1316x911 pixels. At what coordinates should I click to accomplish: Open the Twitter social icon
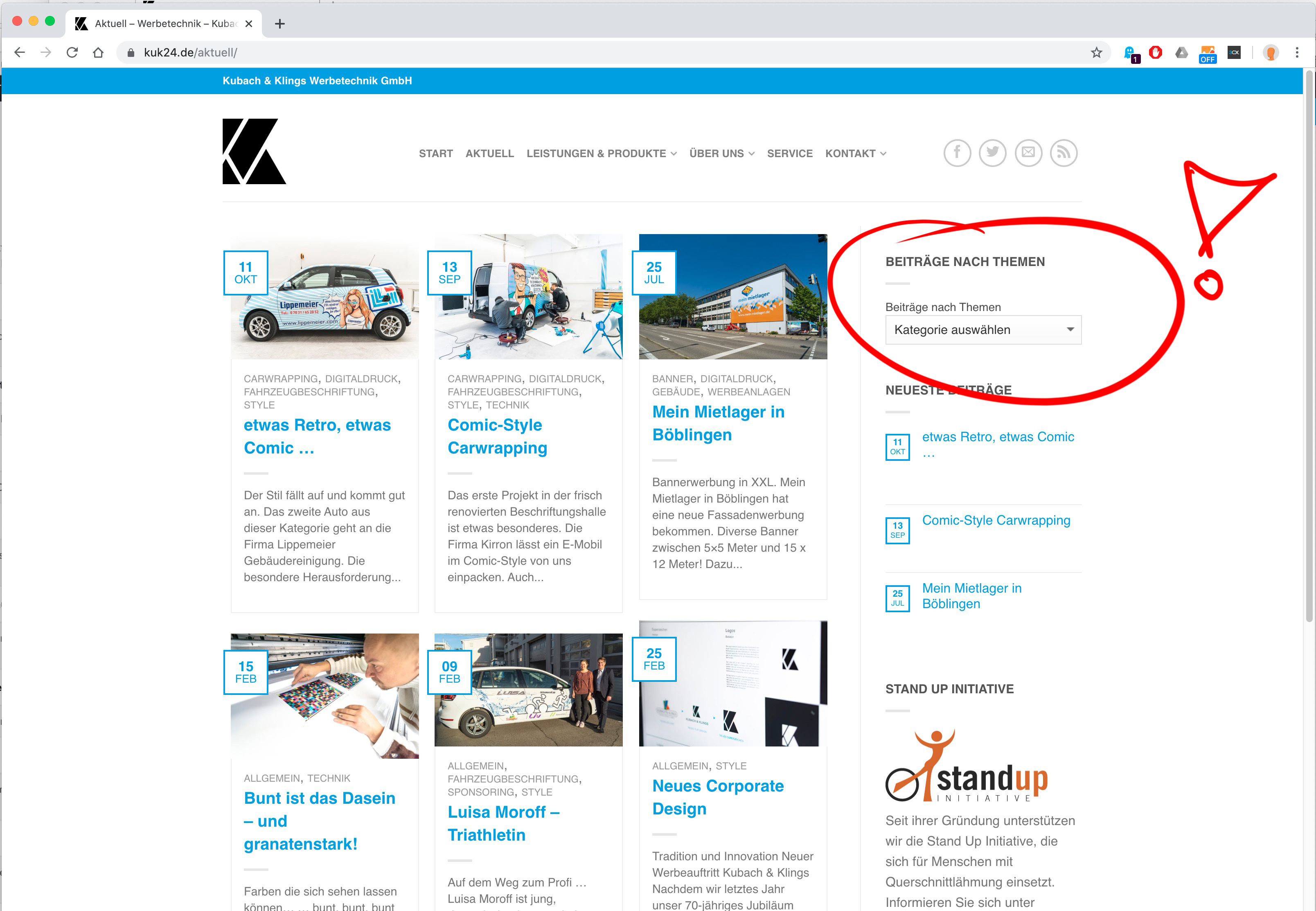coord(992,153)
